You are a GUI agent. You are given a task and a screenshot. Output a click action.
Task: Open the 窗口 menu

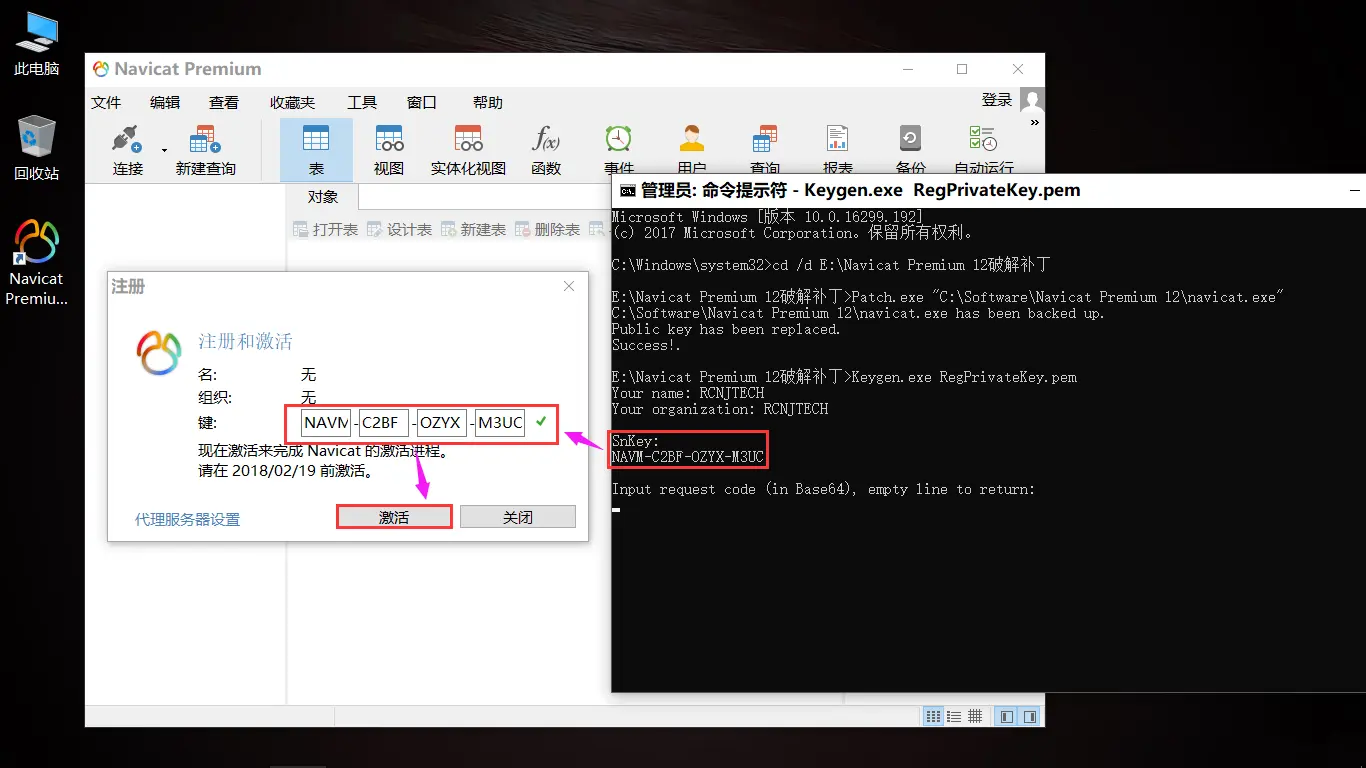point(422,102)
